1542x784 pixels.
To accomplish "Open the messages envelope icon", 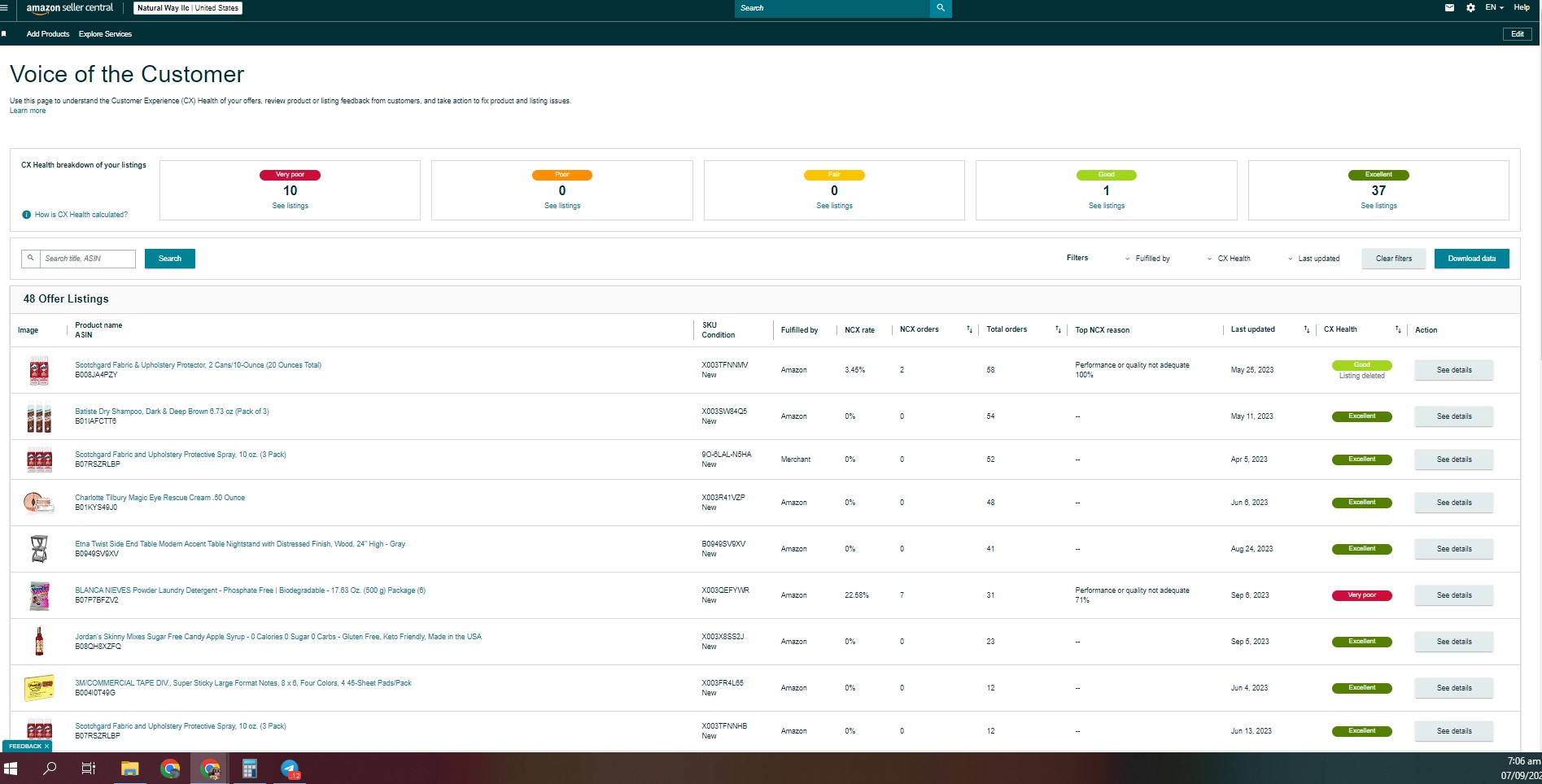I will click(x=1449, y=8).
